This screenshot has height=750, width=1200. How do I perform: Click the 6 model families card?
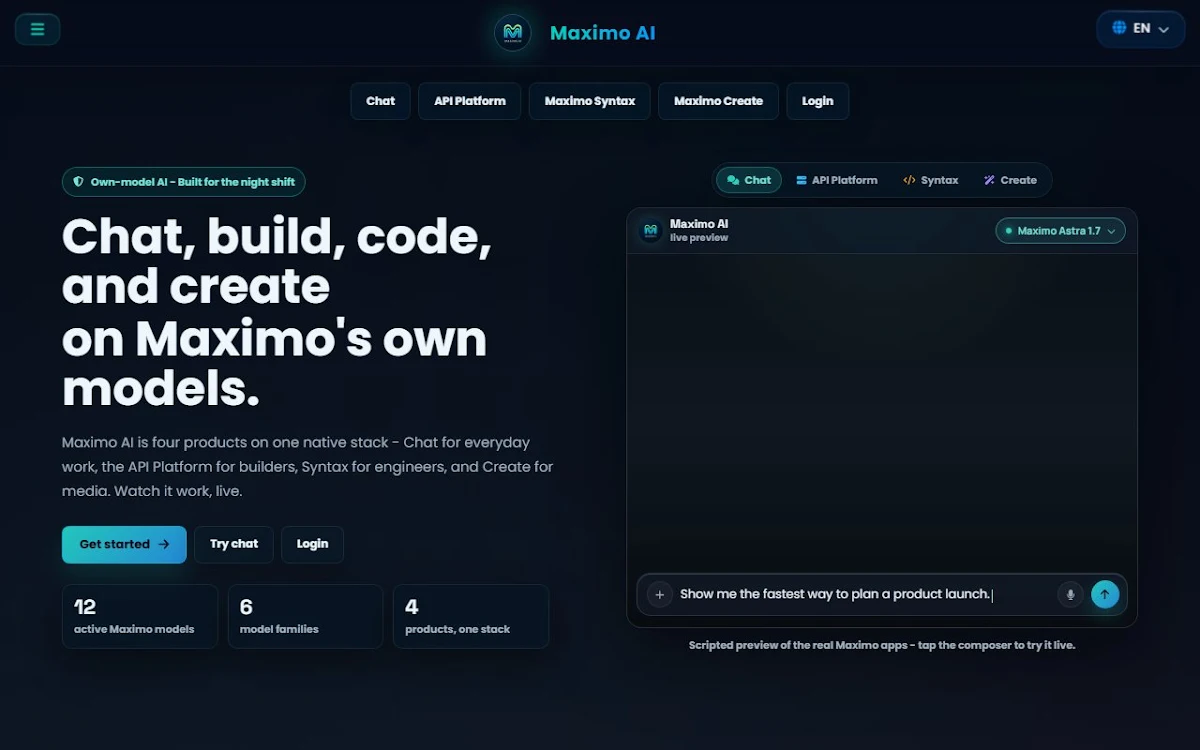(x=305, y=616)
